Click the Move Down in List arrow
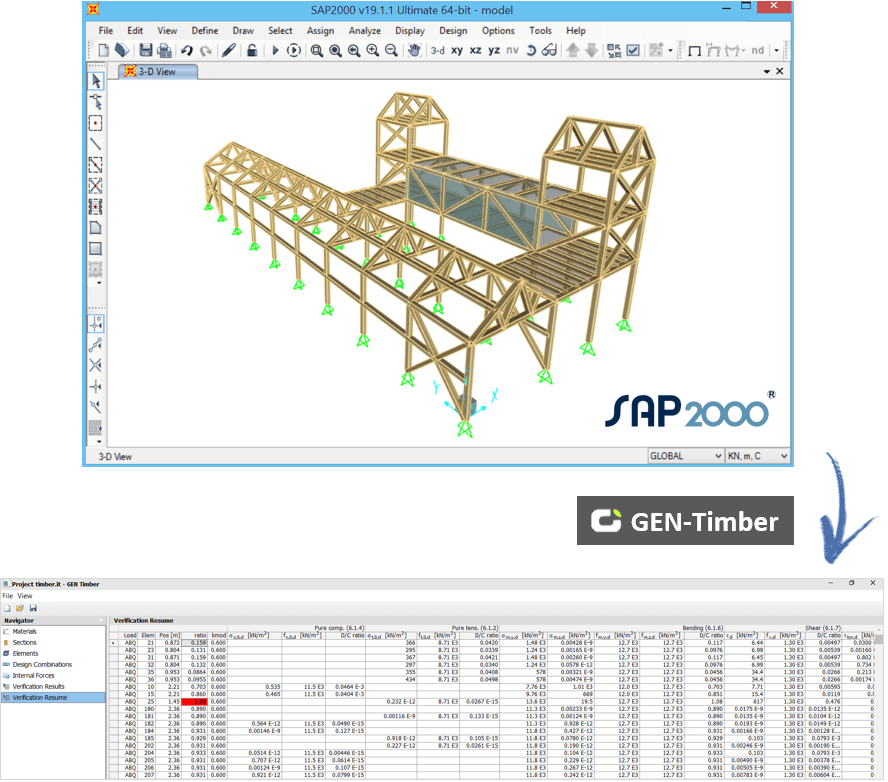The width and height of the screenshot is (888, 782). point(591,50)
